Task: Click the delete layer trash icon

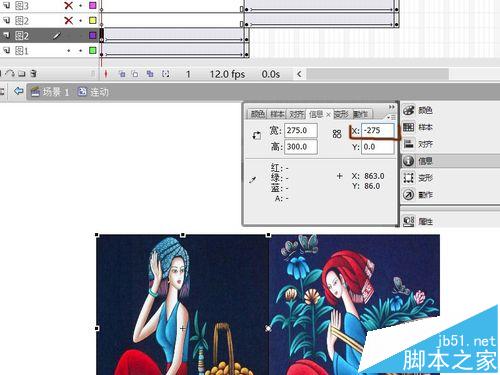Action: point(33,73)
